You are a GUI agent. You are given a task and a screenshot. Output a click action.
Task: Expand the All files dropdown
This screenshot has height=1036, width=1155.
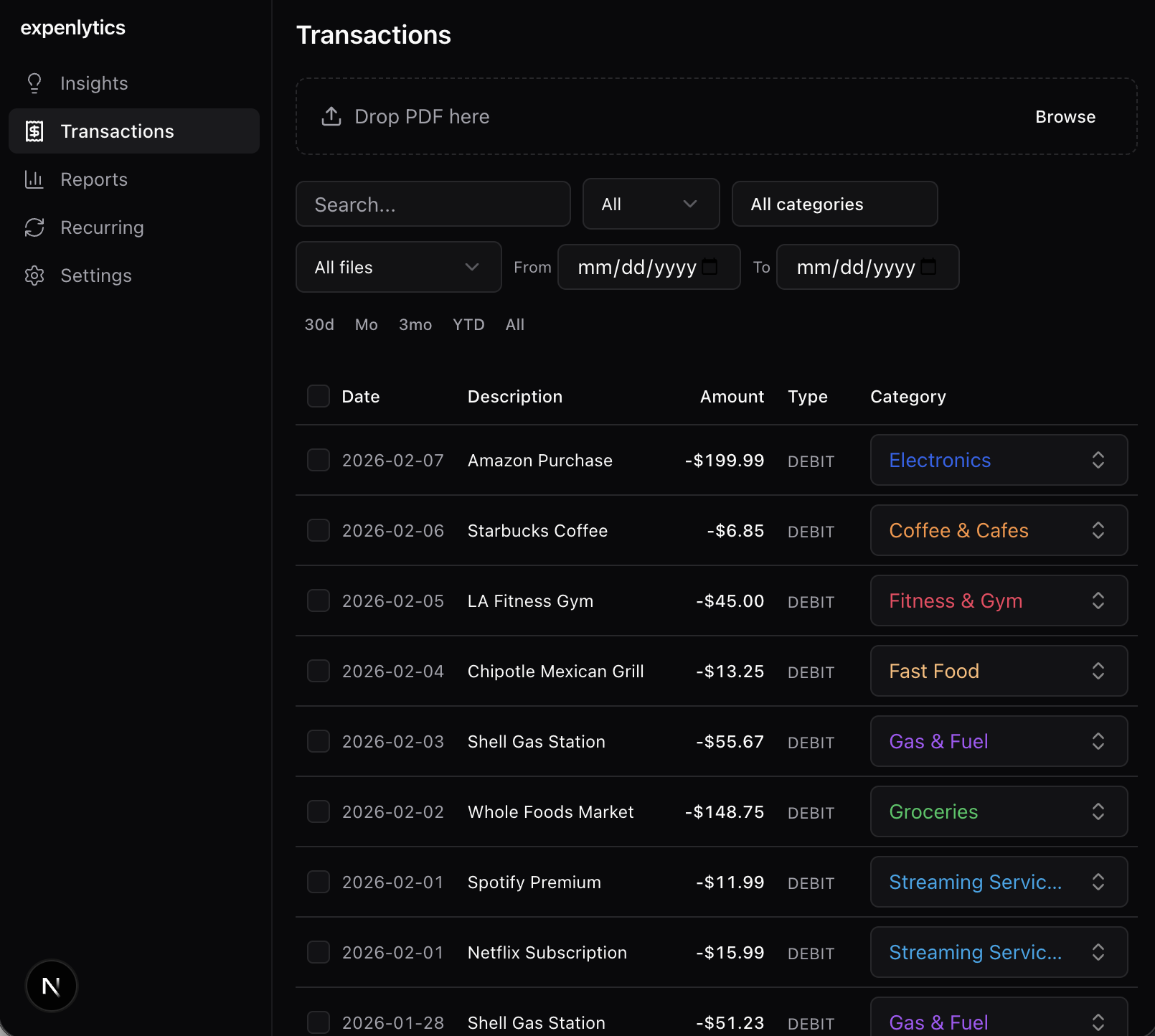(x=398, y=267)
